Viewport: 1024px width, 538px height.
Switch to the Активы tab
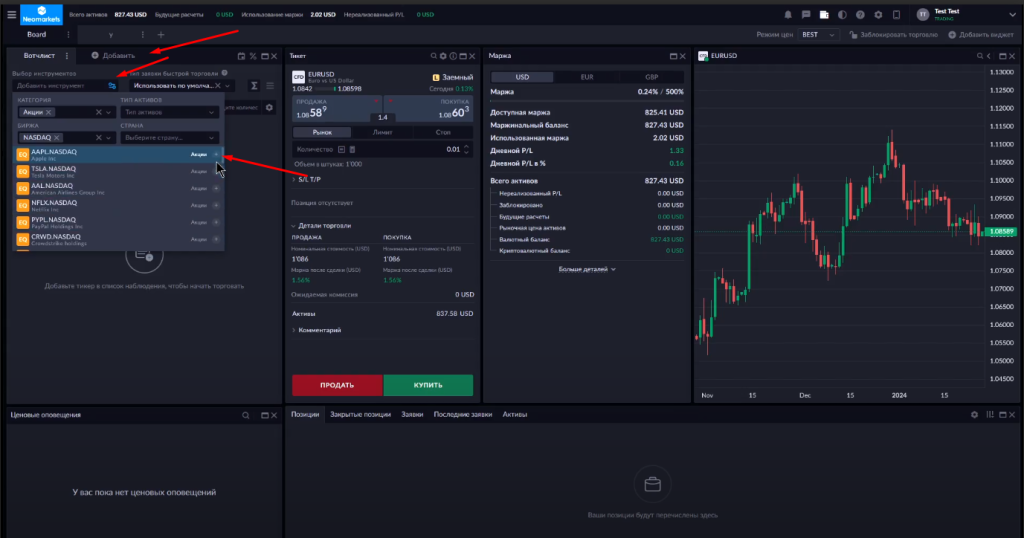click(515, 415)
